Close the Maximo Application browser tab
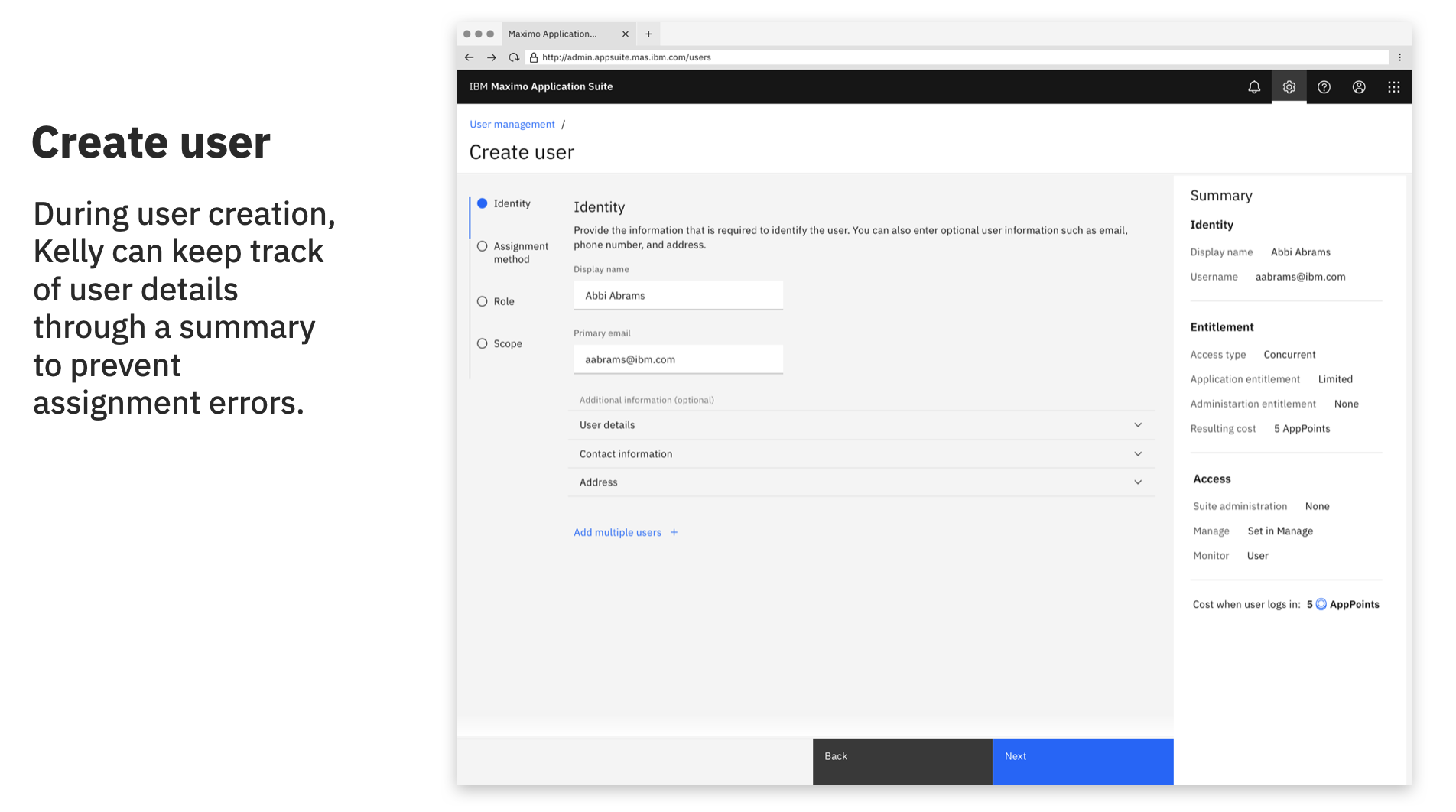The image size is (1456, 812). 626,34
